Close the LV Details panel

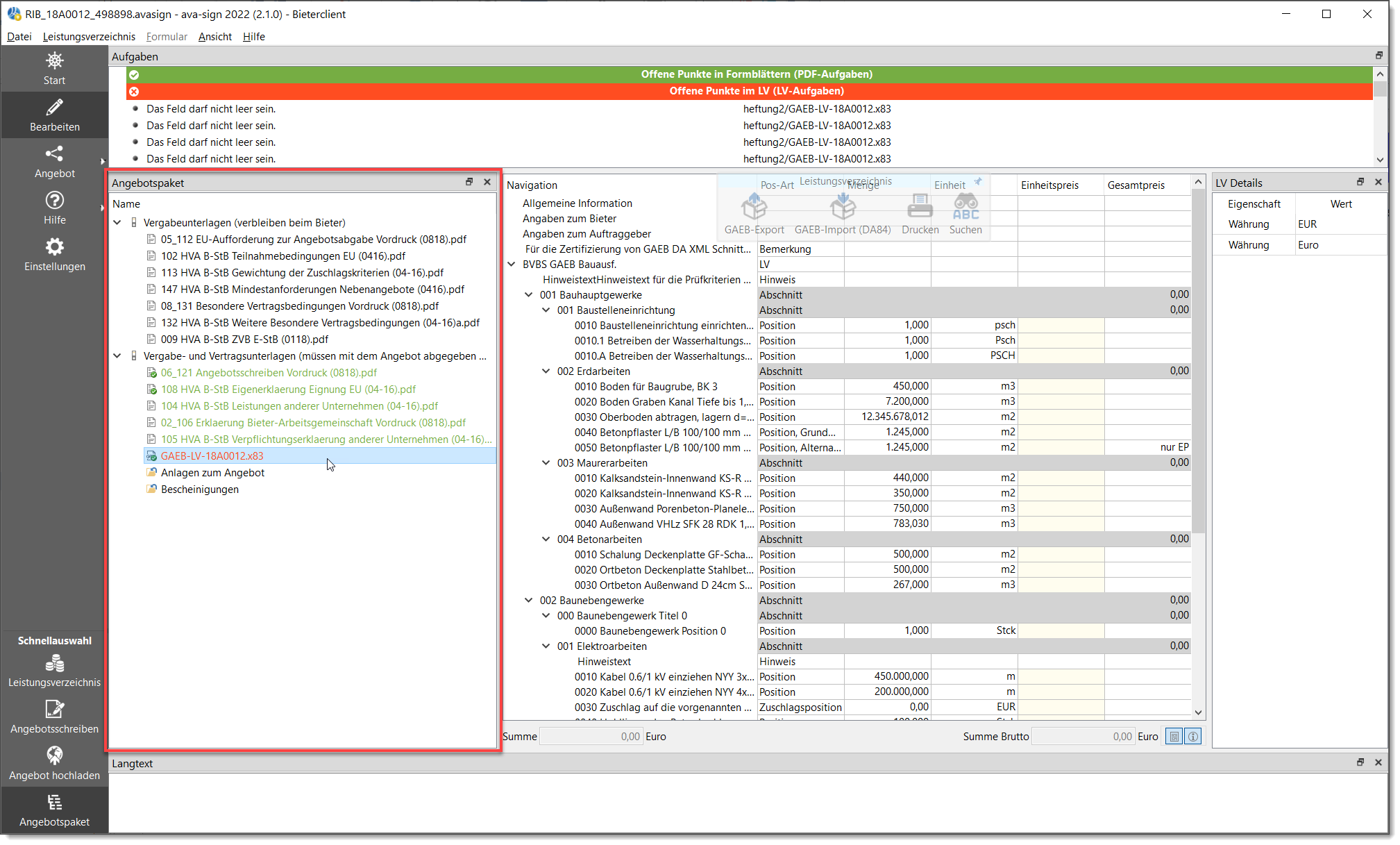(x=1378, y=182)
